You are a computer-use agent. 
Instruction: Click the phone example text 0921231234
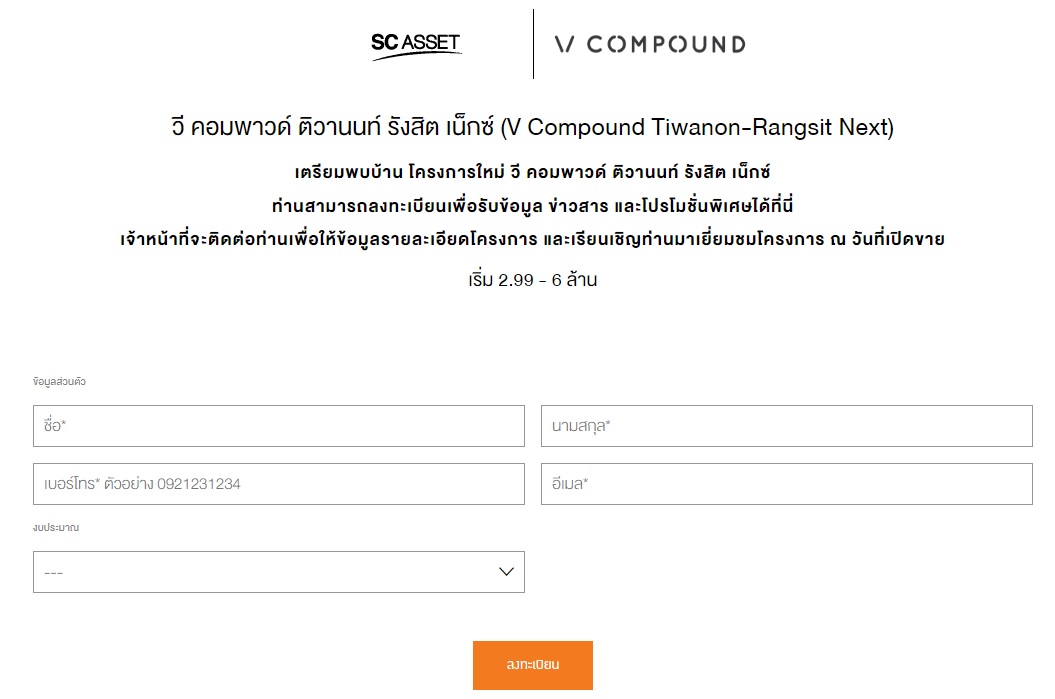[199, 484]
